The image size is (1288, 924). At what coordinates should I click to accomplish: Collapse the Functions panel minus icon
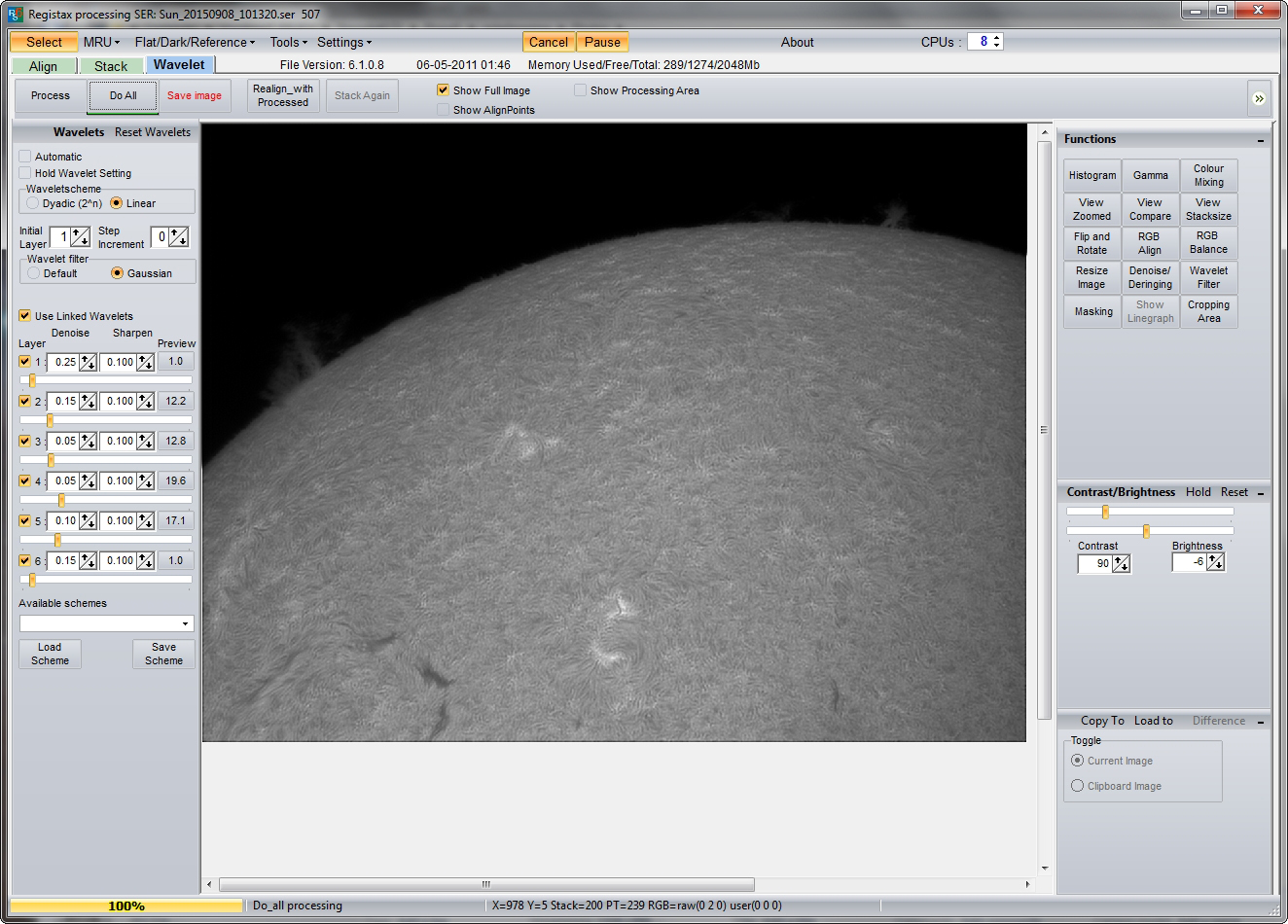point(1261,140)
